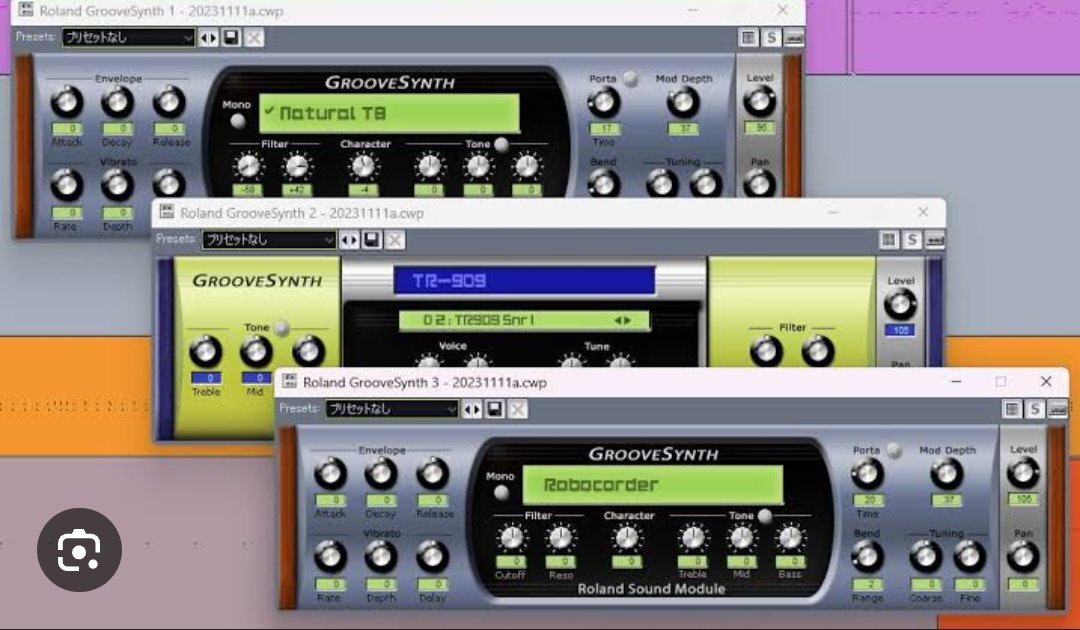Click delete preset X in GrooveSynth 1
The height and width of the screenshot is (630, 1080).
pos(254,37)
